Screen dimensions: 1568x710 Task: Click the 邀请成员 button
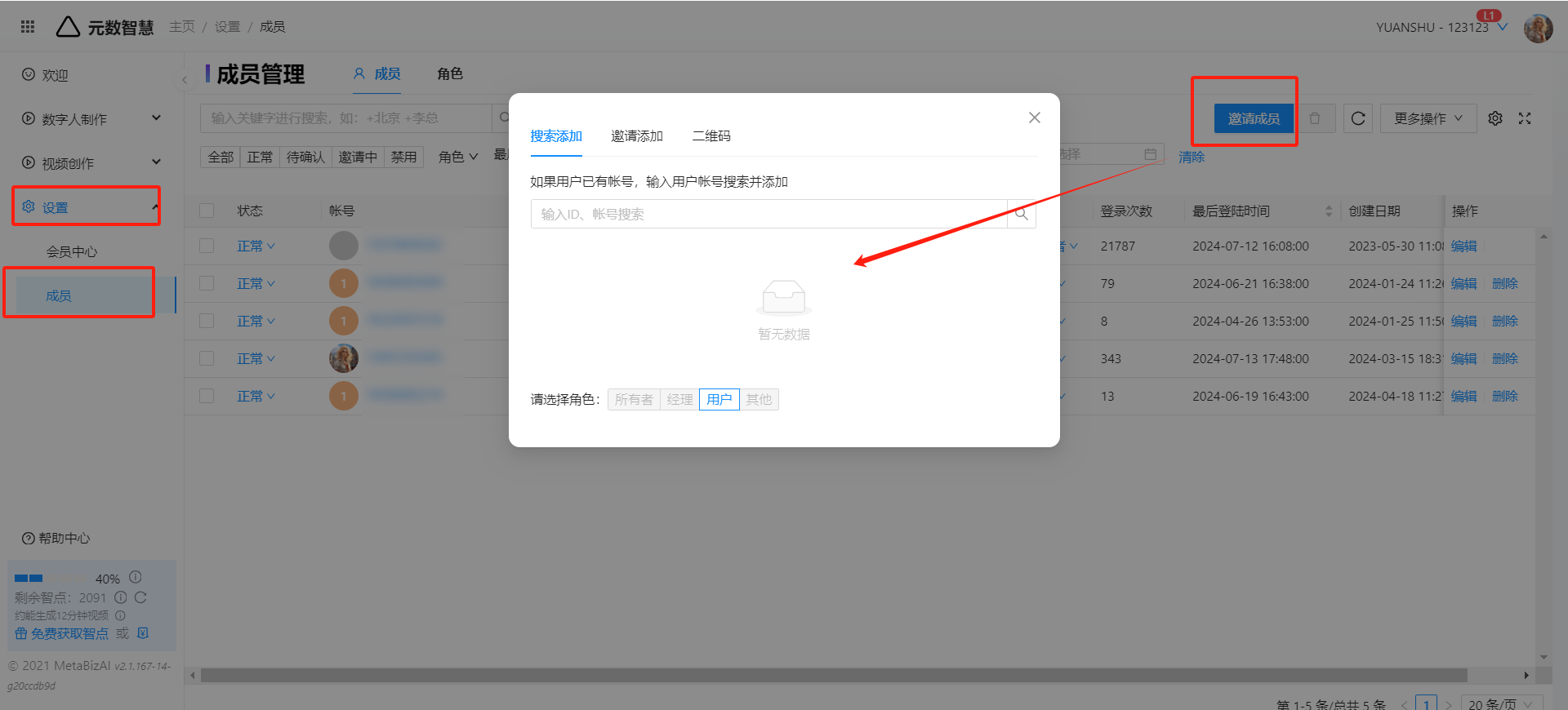point(1254,118)
